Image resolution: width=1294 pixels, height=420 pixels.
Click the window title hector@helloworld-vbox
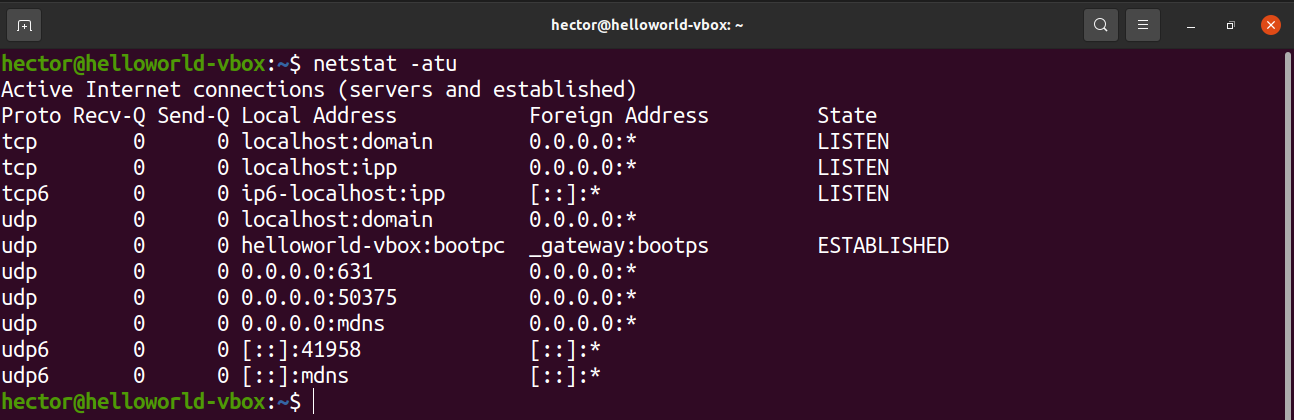click(646, 24)
